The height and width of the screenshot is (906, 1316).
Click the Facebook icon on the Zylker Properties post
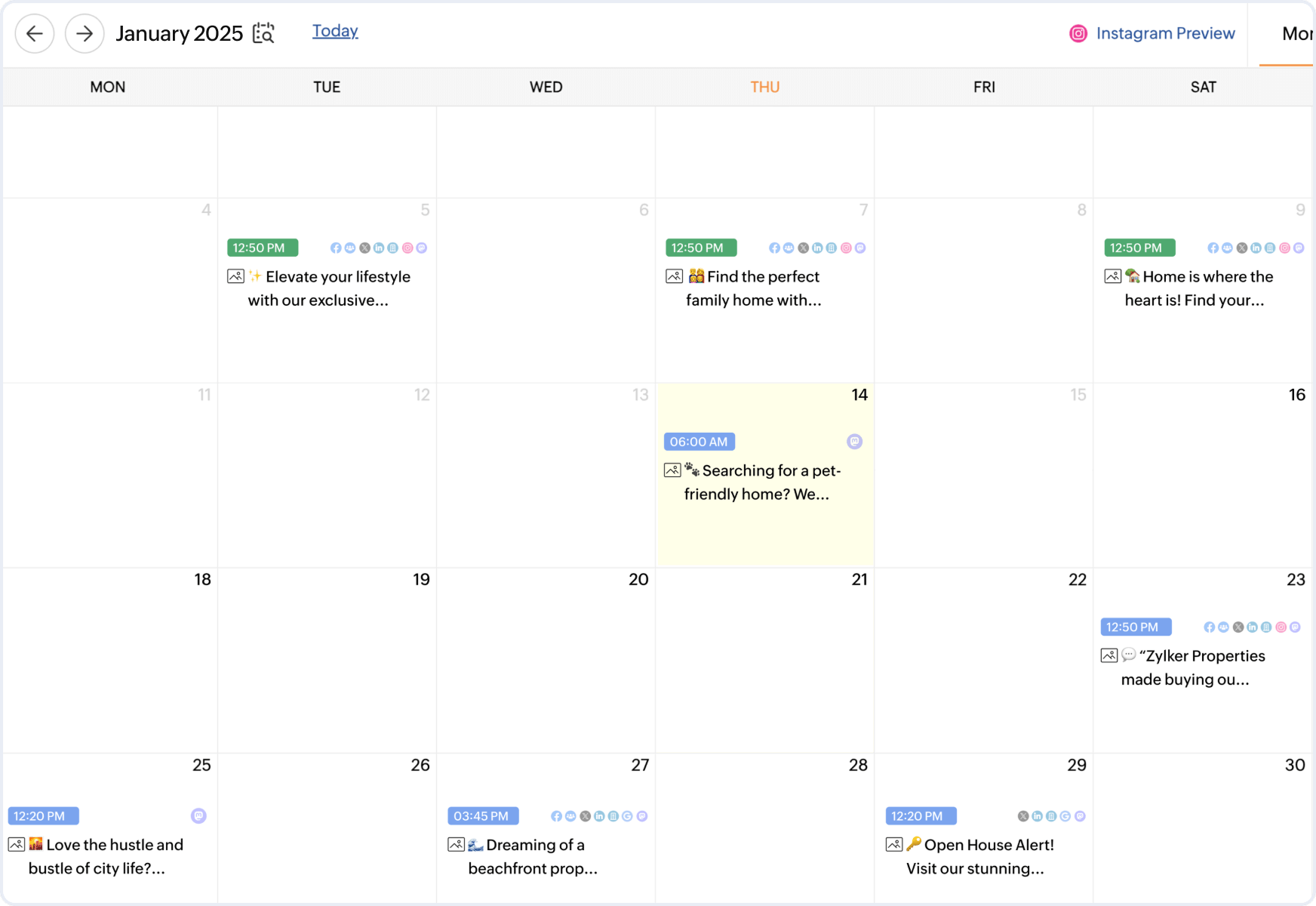coord(1210,627)
